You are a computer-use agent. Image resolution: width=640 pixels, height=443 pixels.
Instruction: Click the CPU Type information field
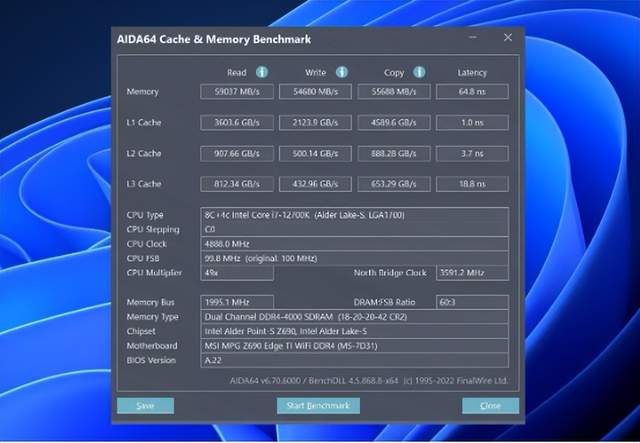pos(354,215)
